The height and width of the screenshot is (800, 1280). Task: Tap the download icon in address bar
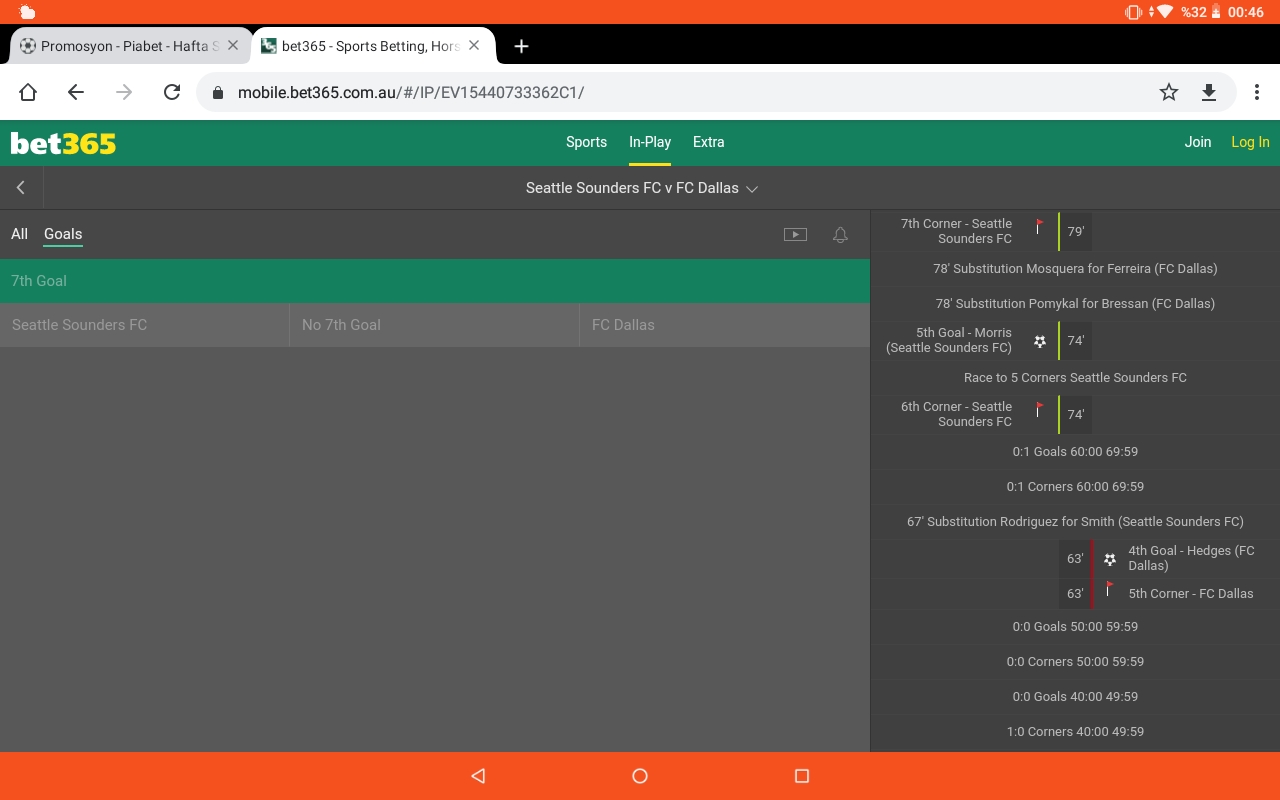click(x=1209, y=92)
